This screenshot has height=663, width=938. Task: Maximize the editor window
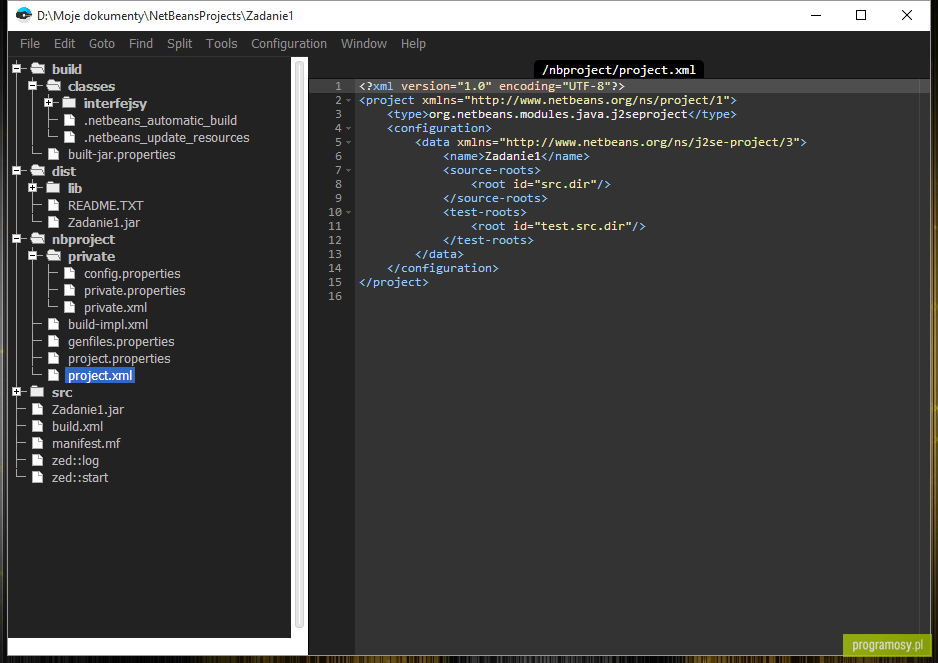pos(861,15)
